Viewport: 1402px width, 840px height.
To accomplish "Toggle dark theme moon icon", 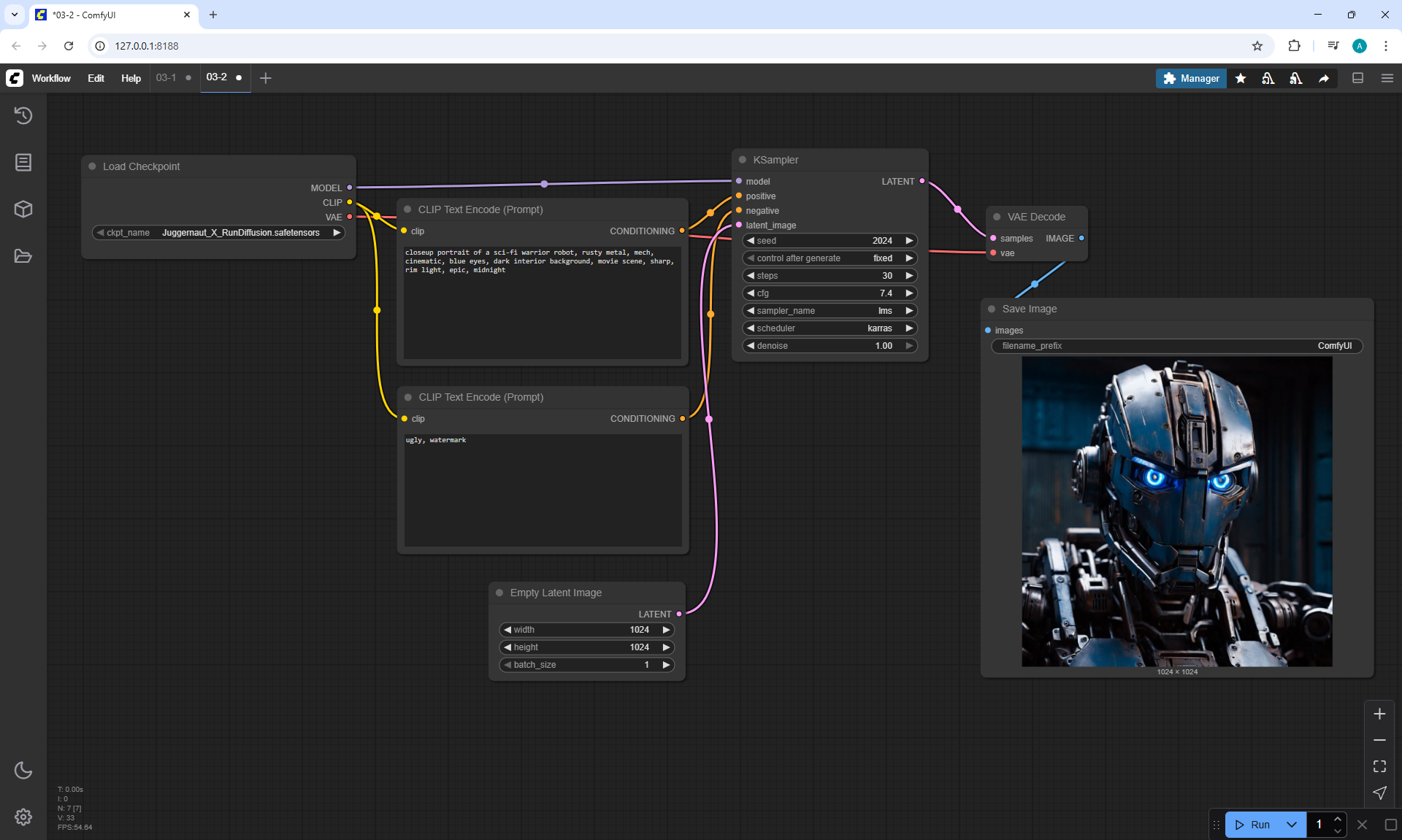I will [x=23, y=770].
